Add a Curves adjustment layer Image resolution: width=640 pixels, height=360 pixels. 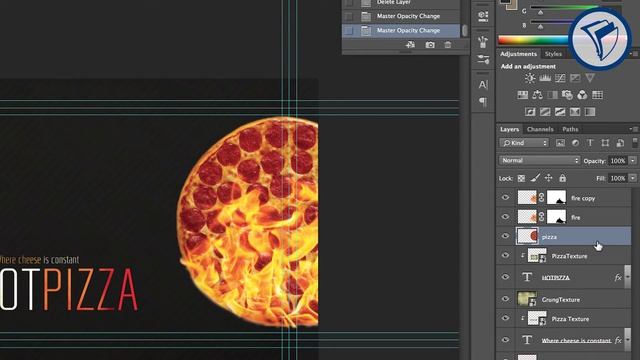tap(560, 78)
